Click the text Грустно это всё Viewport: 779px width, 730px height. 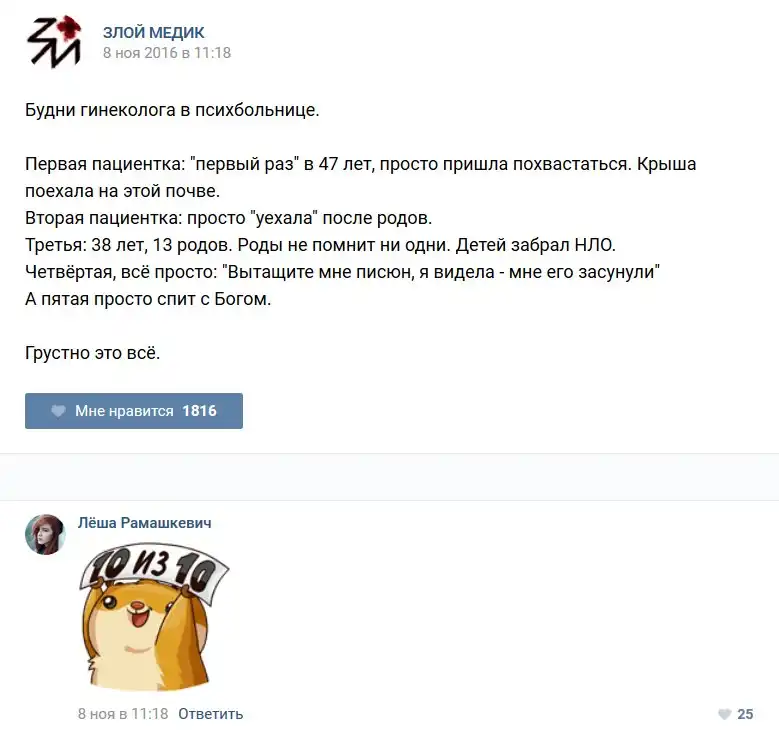92,353
